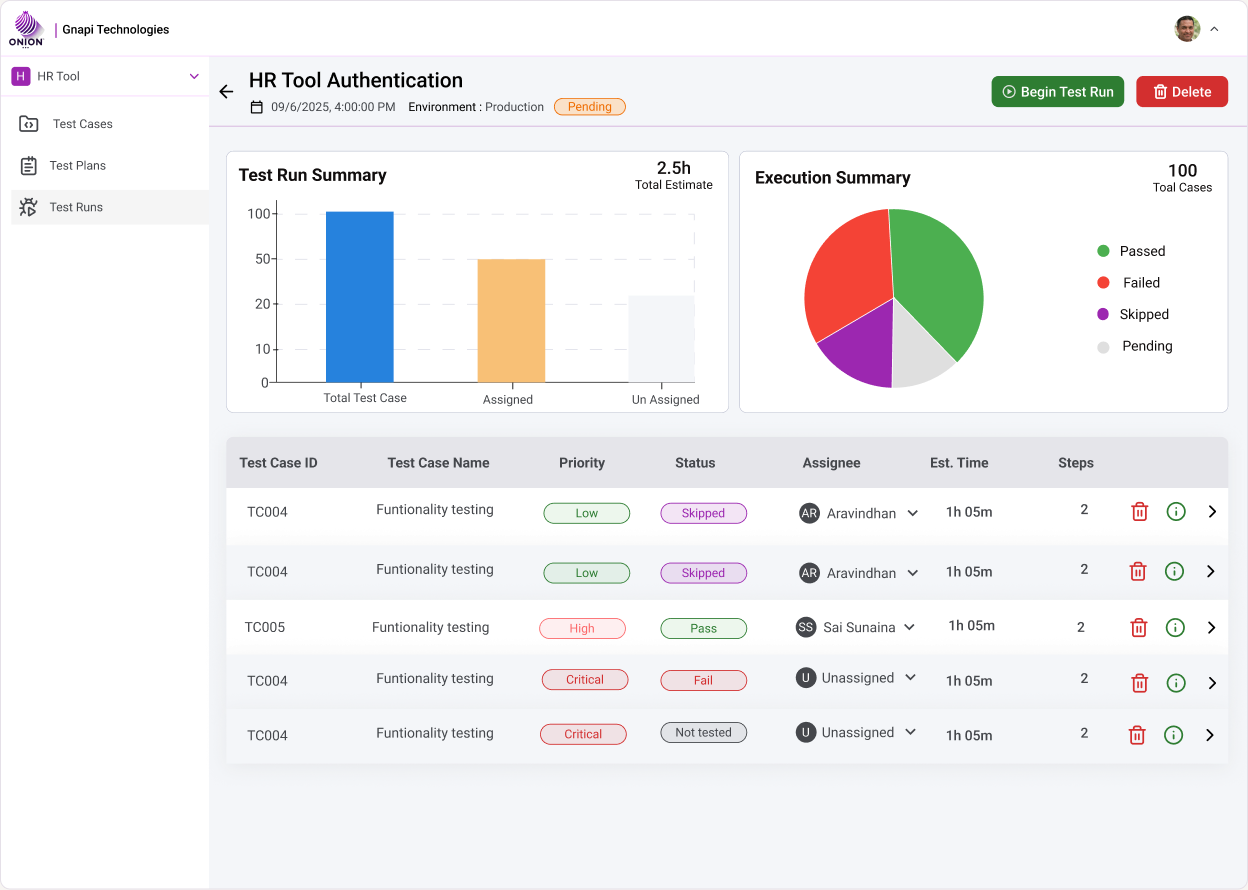The height and width of the screenshot is (890, 1248).
Task: Go back using the arrow icon
Action: tap(226, 92)
